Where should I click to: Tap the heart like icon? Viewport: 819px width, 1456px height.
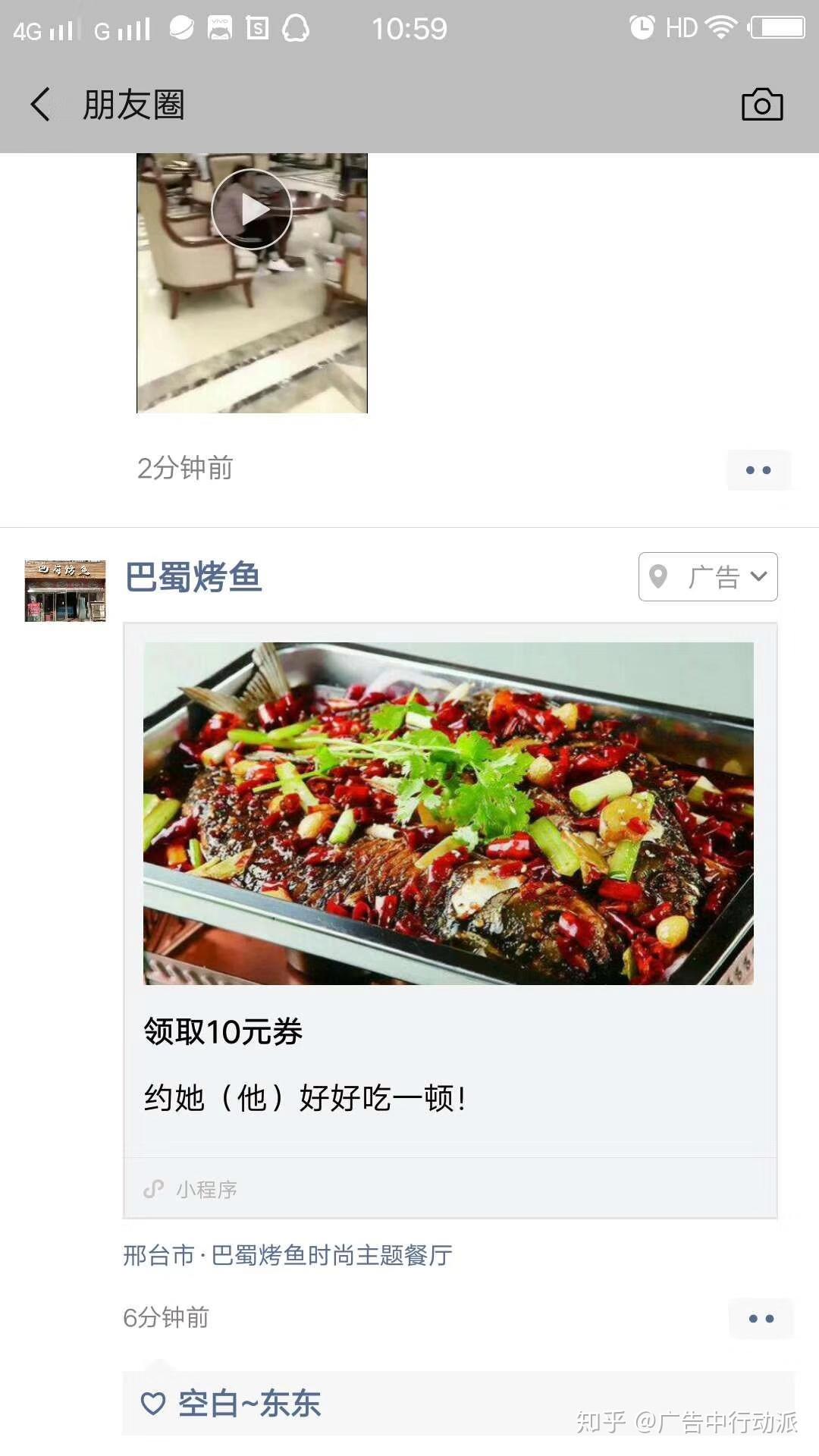pos(153,1404)
